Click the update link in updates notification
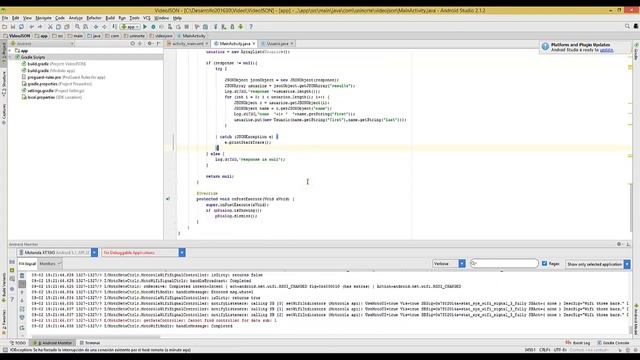Image resolution: width=640 pixels, height=360 pixels. [x=607, y=50]
